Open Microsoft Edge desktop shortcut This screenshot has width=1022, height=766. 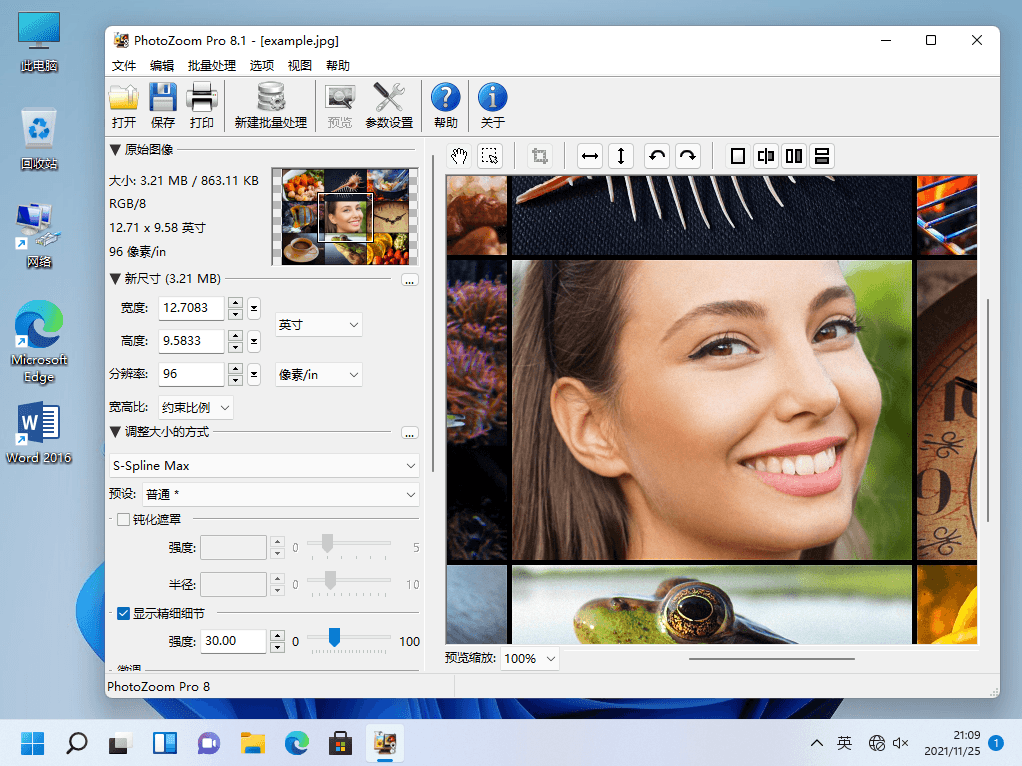coord(39,341)
